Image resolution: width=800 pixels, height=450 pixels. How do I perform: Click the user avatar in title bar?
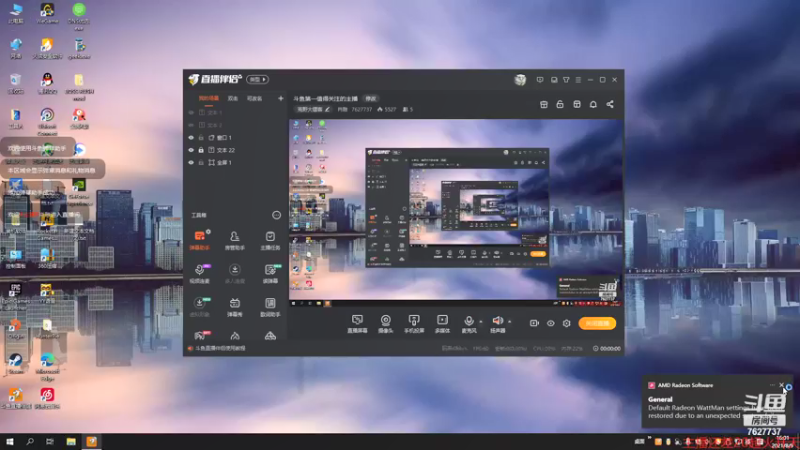point(520,80)
